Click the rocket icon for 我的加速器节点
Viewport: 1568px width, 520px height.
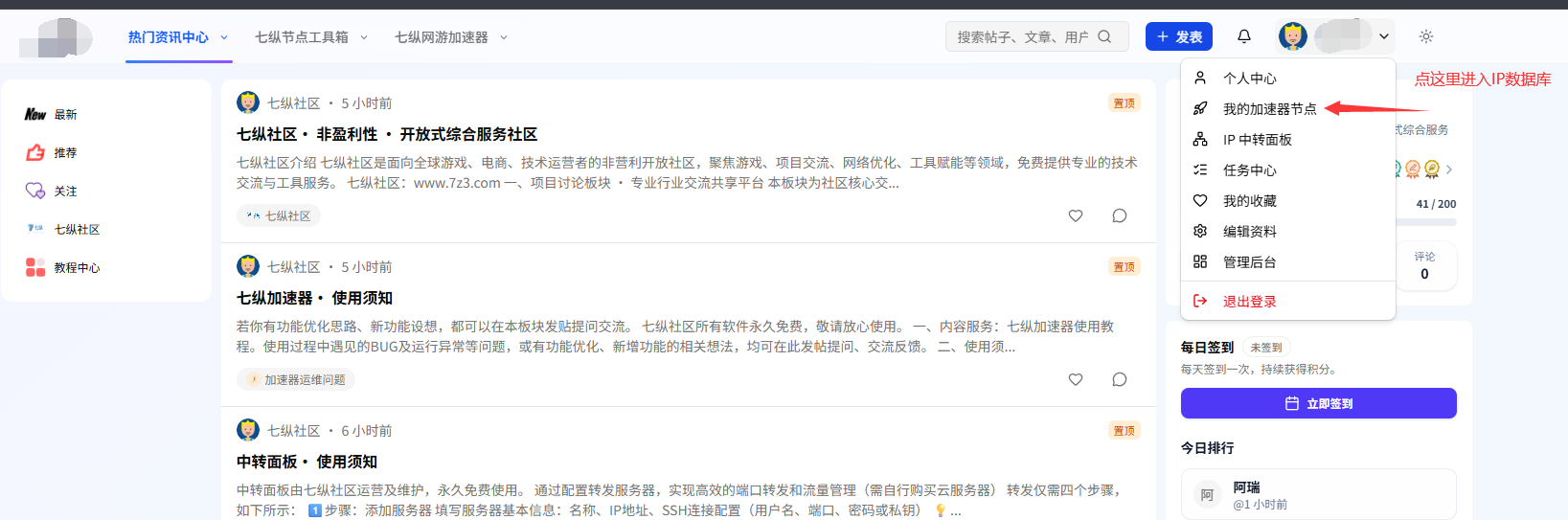[x=1200, y=108]
